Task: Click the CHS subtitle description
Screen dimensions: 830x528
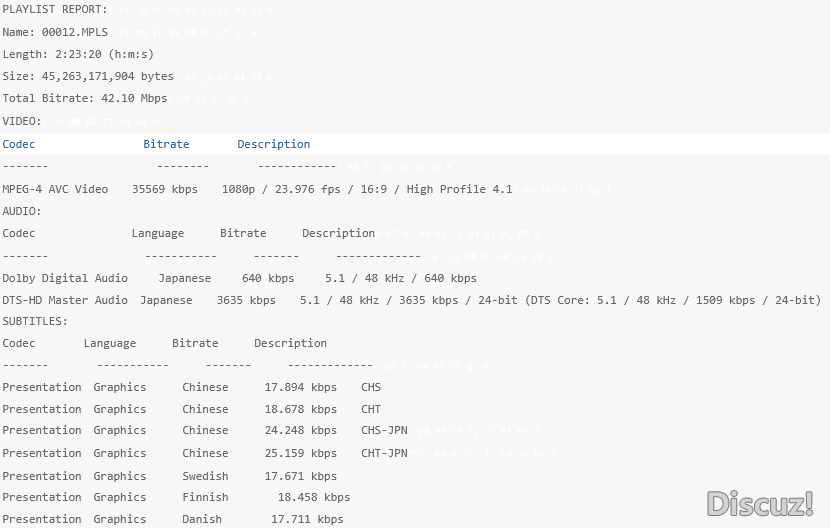Action: click(x=371, y=387)
